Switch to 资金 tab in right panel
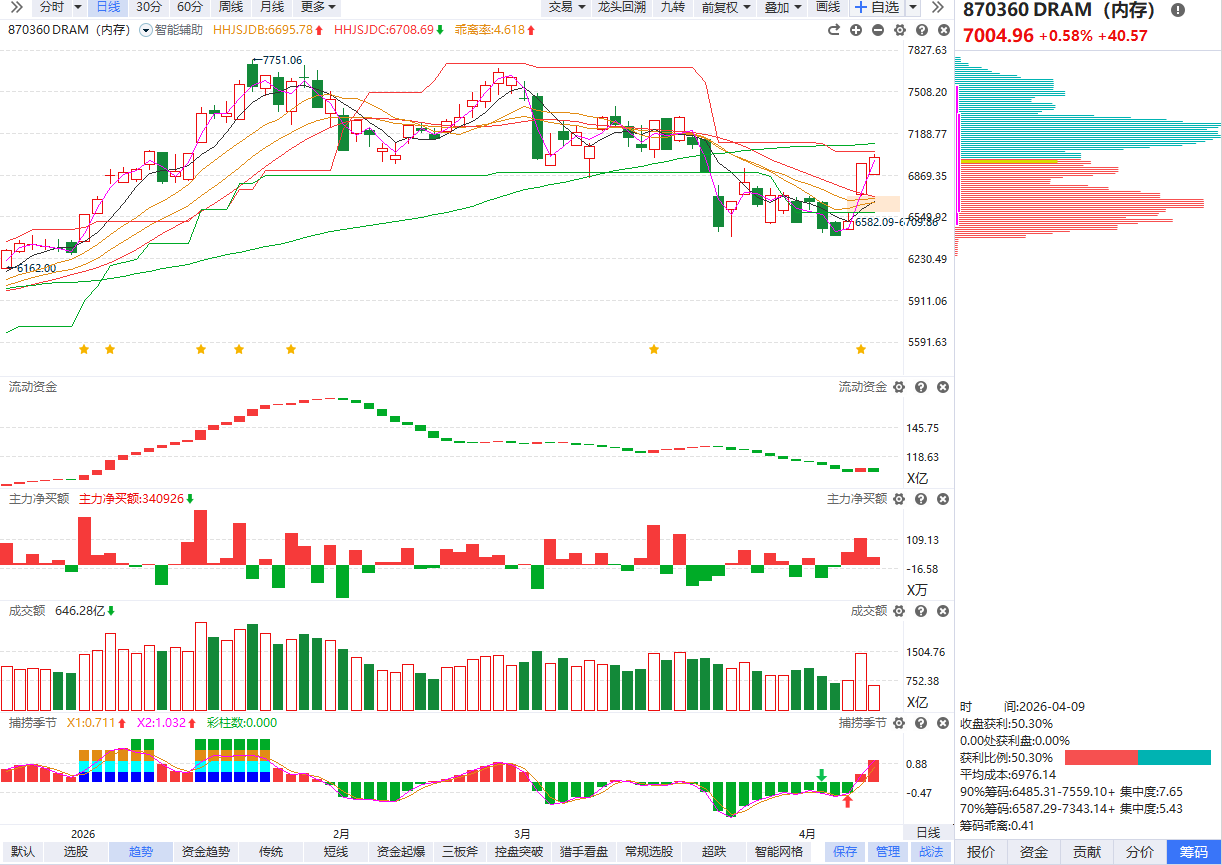The width and height of the screenshot is (1222, 865). coord(1034,852)
